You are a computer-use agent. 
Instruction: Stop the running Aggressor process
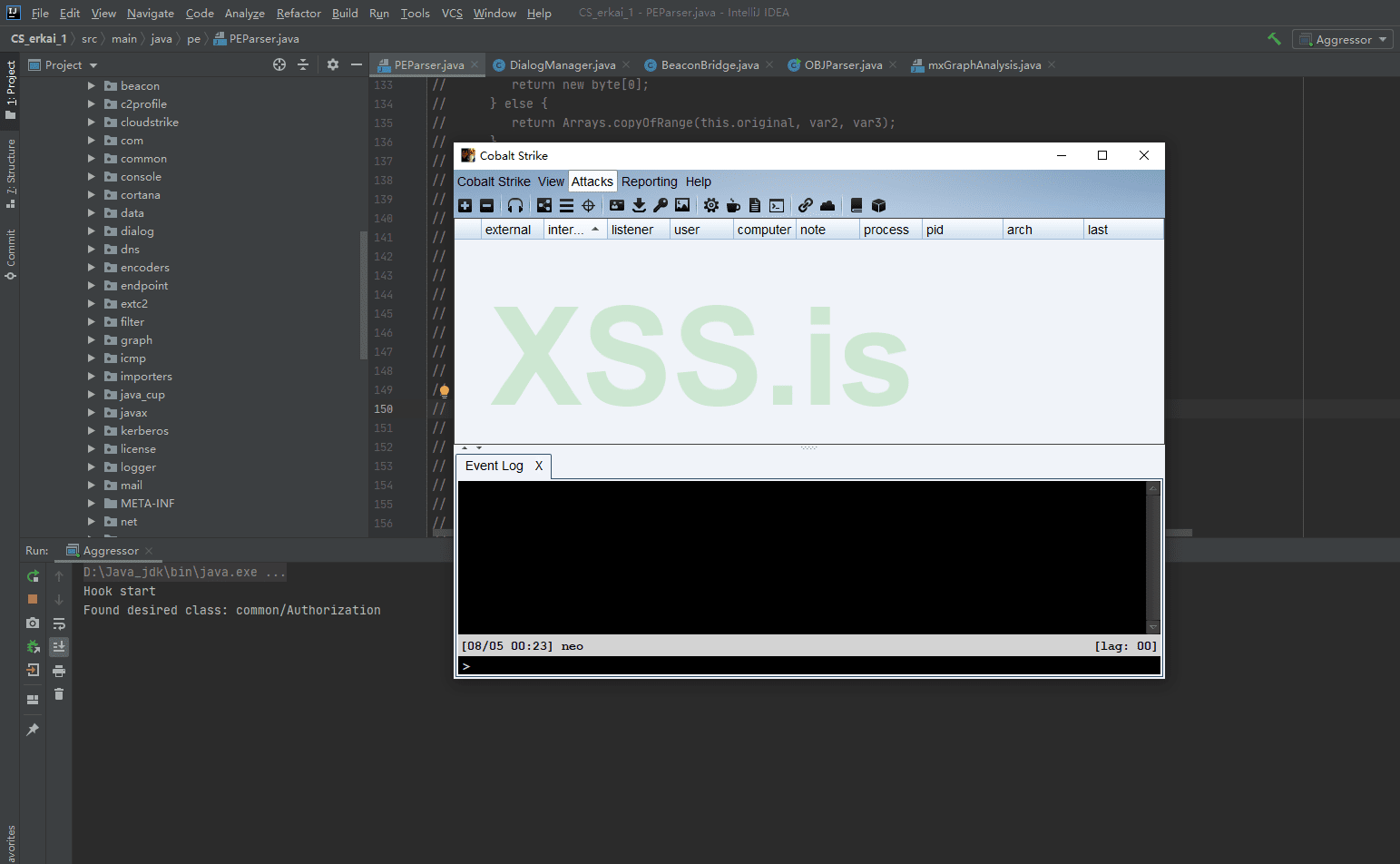pos(33,599)
